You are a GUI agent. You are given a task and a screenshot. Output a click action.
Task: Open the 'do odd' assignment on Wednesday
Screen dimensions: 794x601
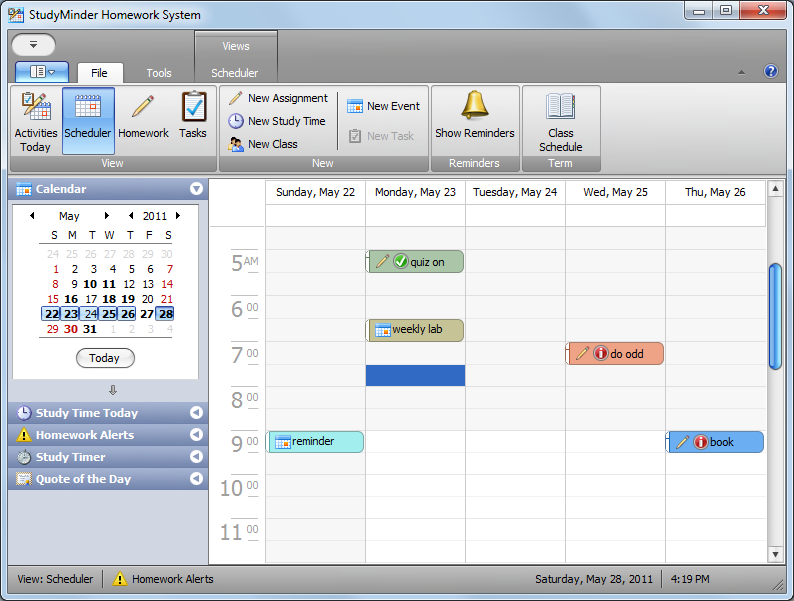click(615, 353)
